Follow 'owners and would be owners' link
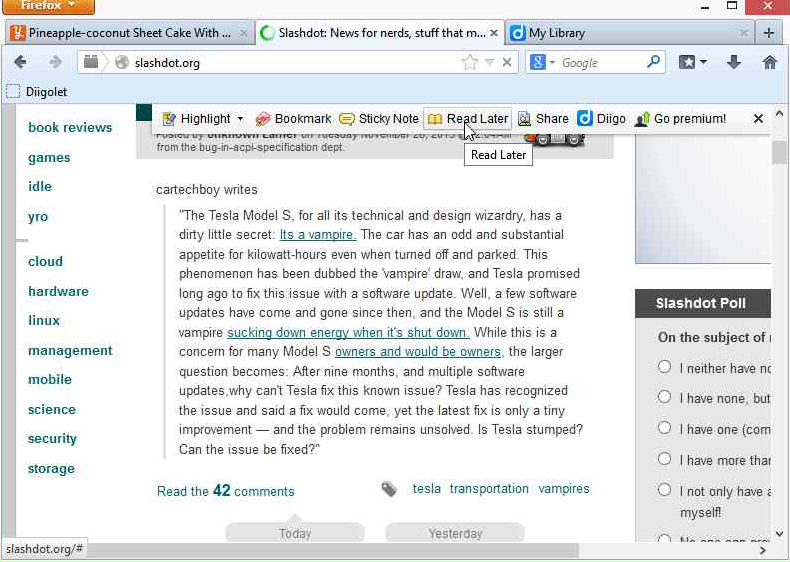 click(x=418, y=352)
